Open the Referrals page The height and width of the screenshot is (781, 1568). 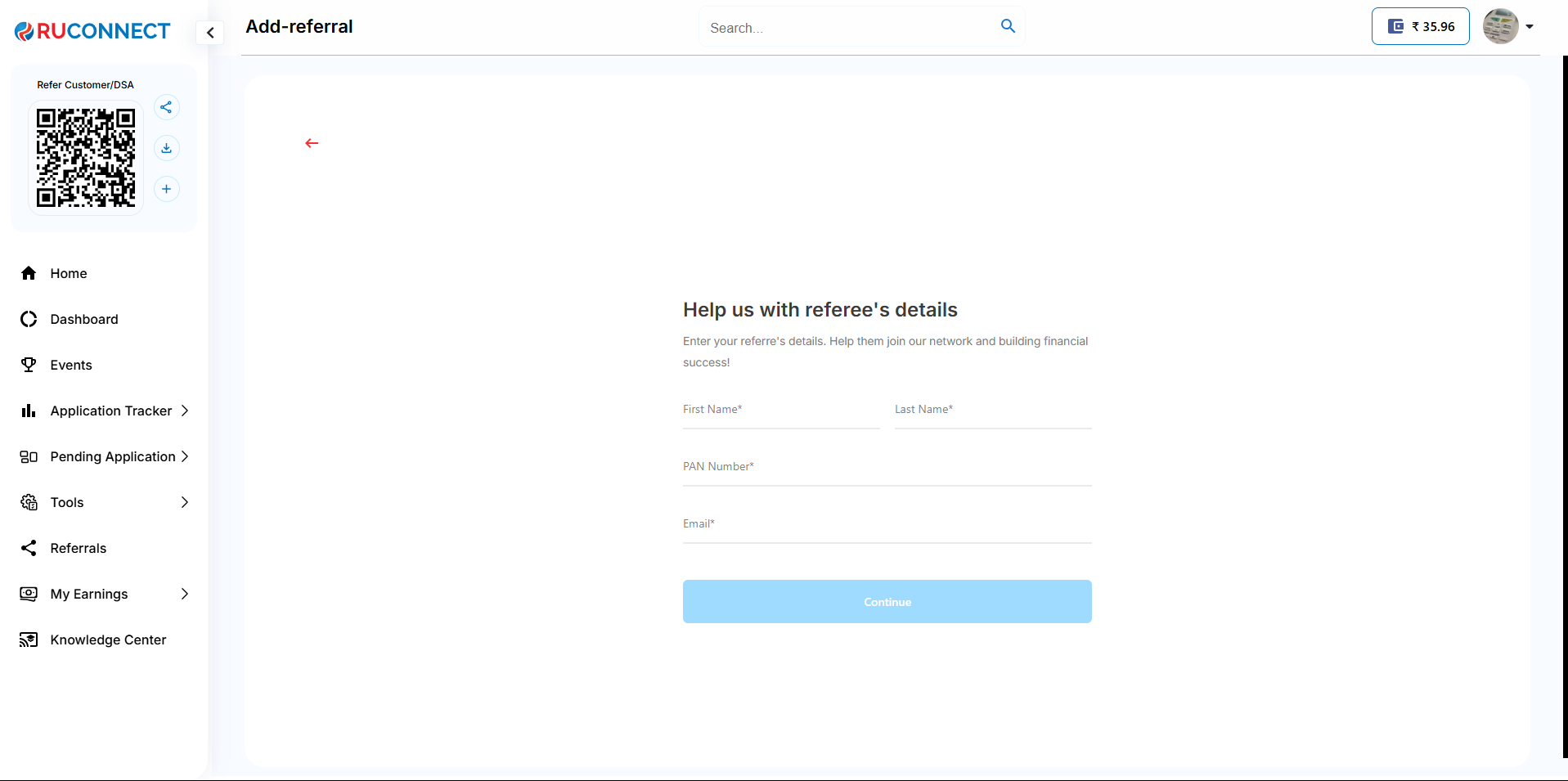click(x=78, y=548)
